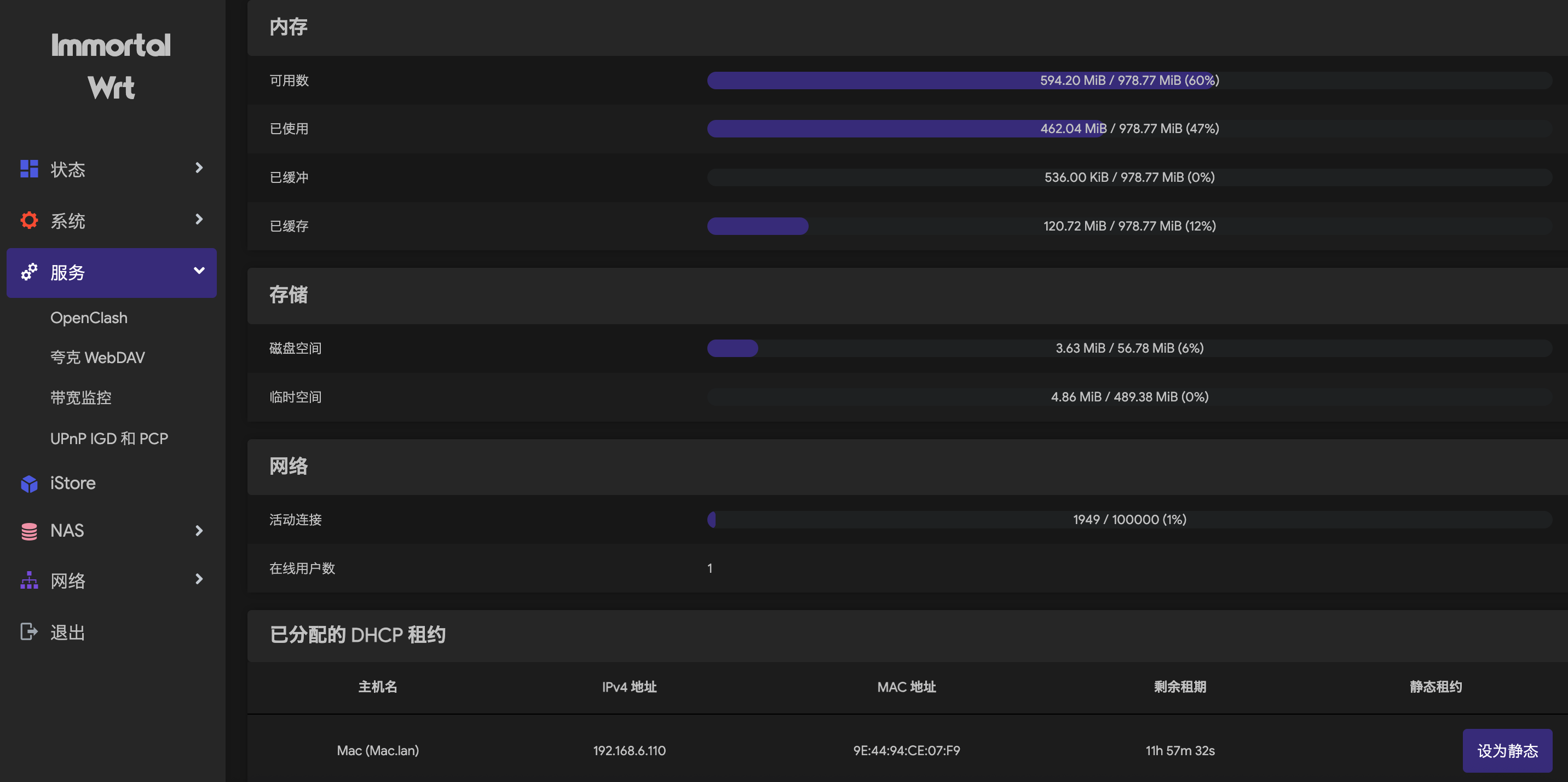Open UPnP IGD 和 PCP settings
Viewport: 1568px width, 782px height.
click(109, 439)
